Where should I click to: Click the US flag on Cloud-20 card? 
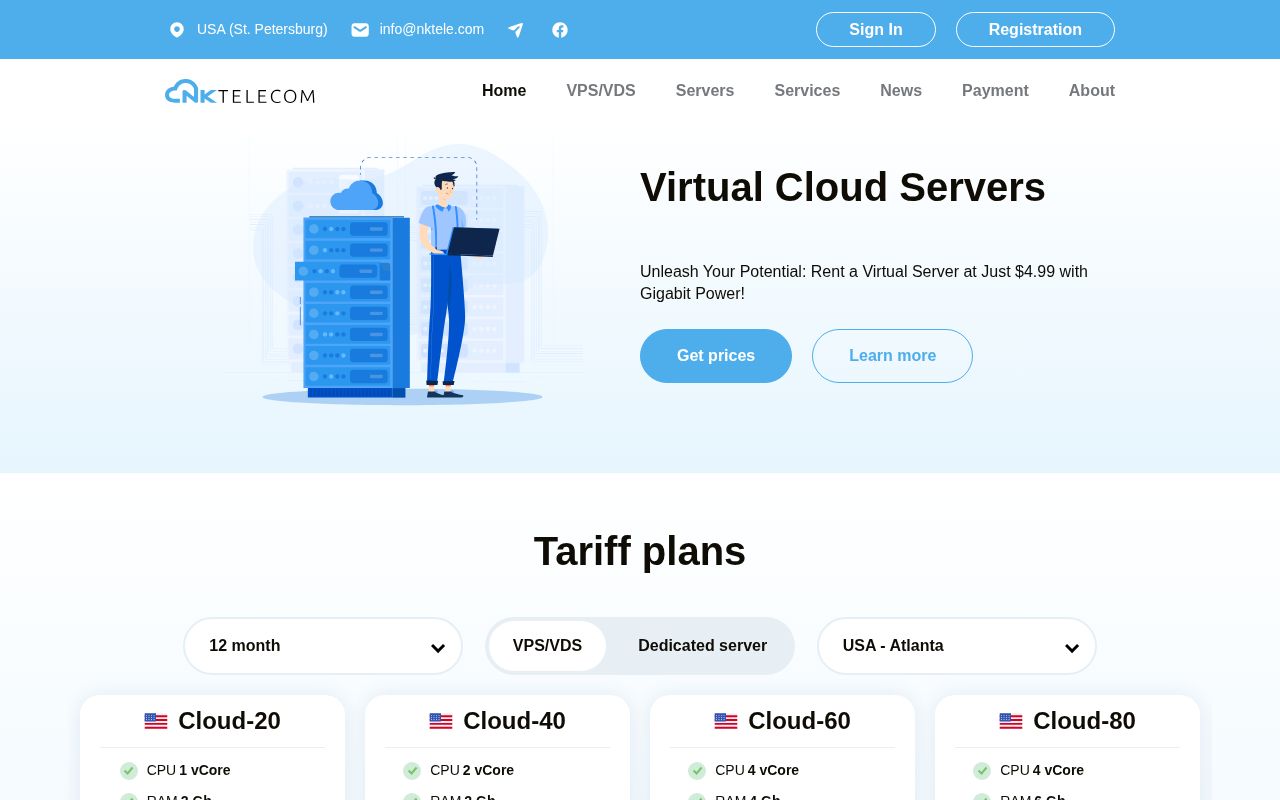156,721
